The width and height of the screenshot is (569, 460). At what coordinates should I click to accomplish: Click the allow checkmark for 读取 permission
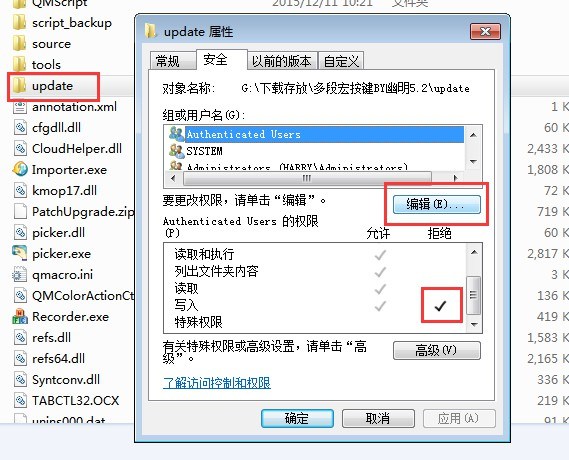[x=380, y=289]
